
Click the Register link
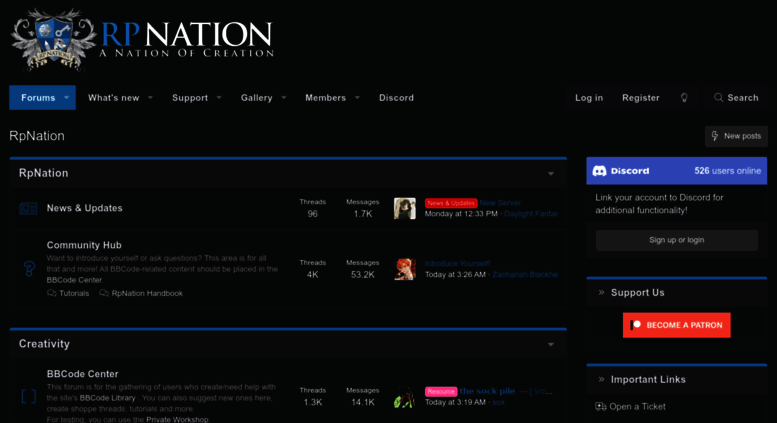(641, 98)
